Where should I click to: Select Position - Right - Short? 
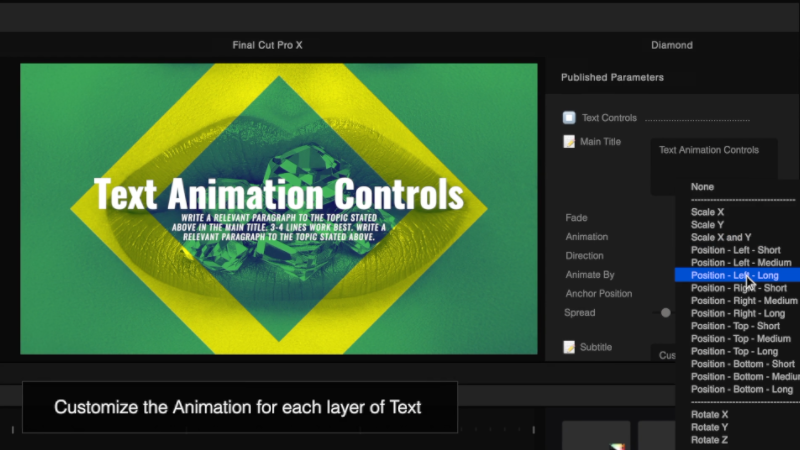(738, 288)
